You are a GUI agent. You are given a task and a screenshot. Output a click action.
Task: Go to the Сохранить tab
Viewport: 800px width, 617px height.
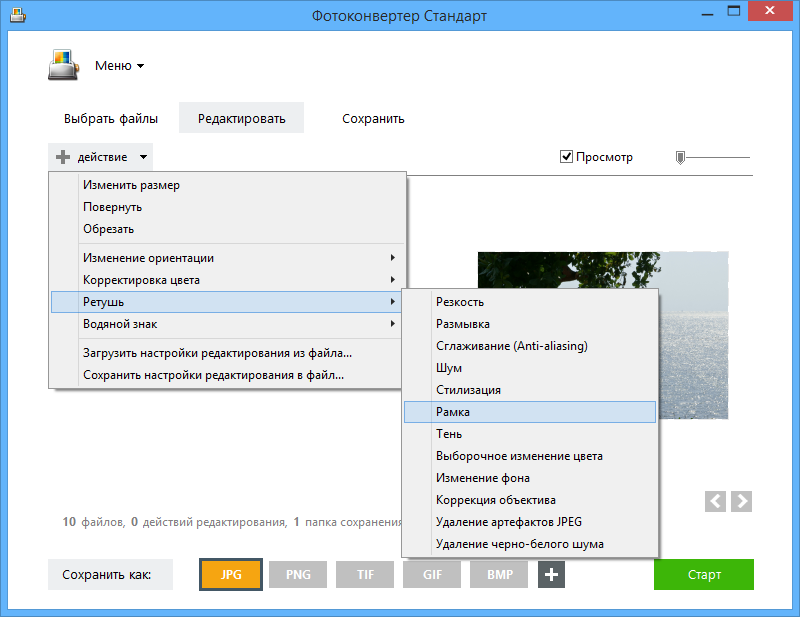(x=373, y=118)
